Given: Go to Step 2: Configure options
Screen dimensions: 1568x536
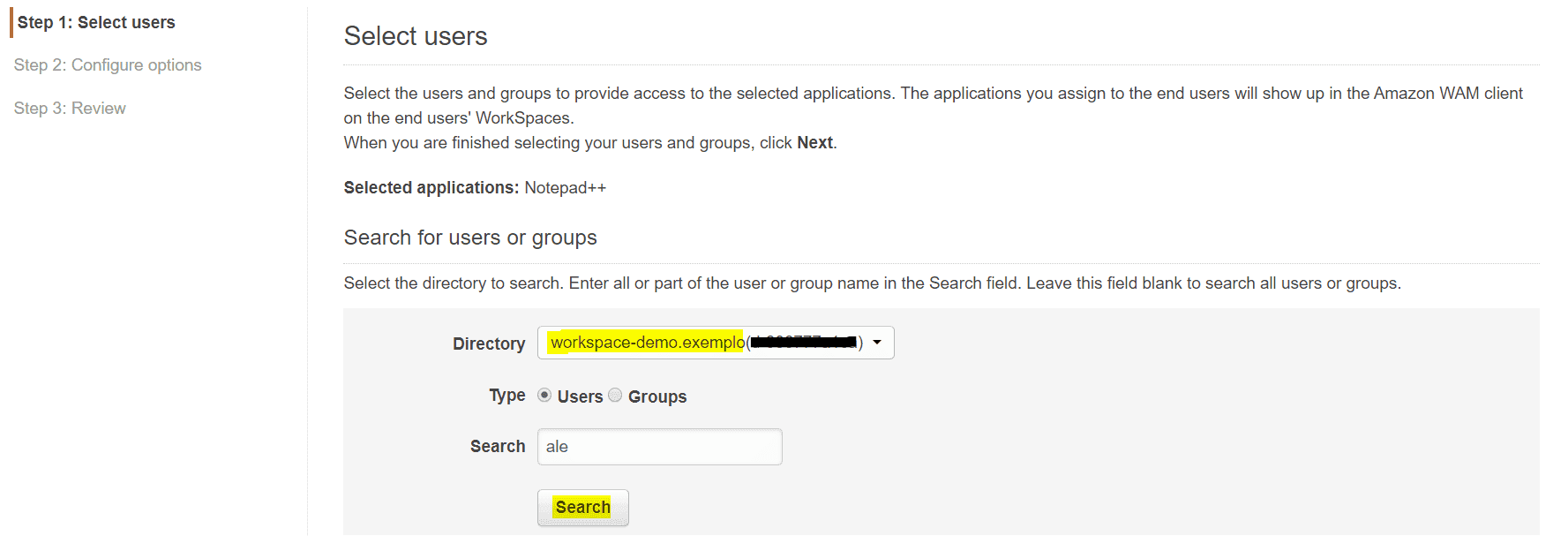Looking at the screenshot, I should coord(108,65).
